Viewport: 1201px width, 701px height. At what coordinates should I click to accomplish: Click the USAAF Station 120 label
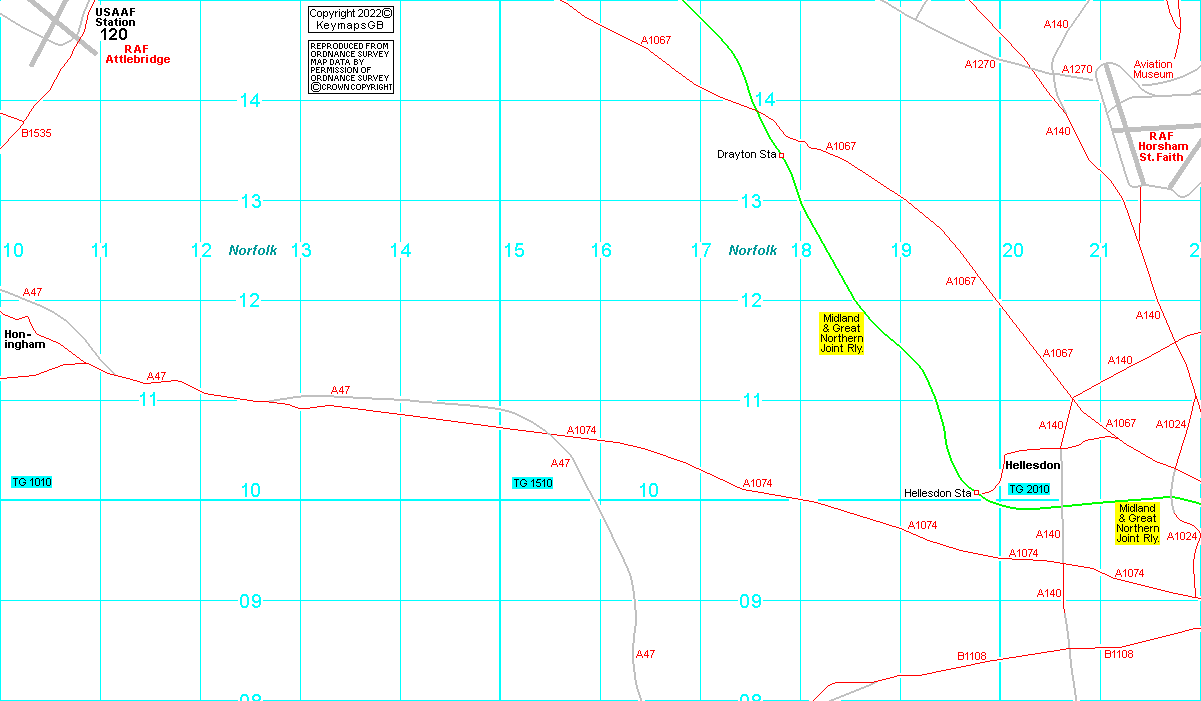pos(115,23)
